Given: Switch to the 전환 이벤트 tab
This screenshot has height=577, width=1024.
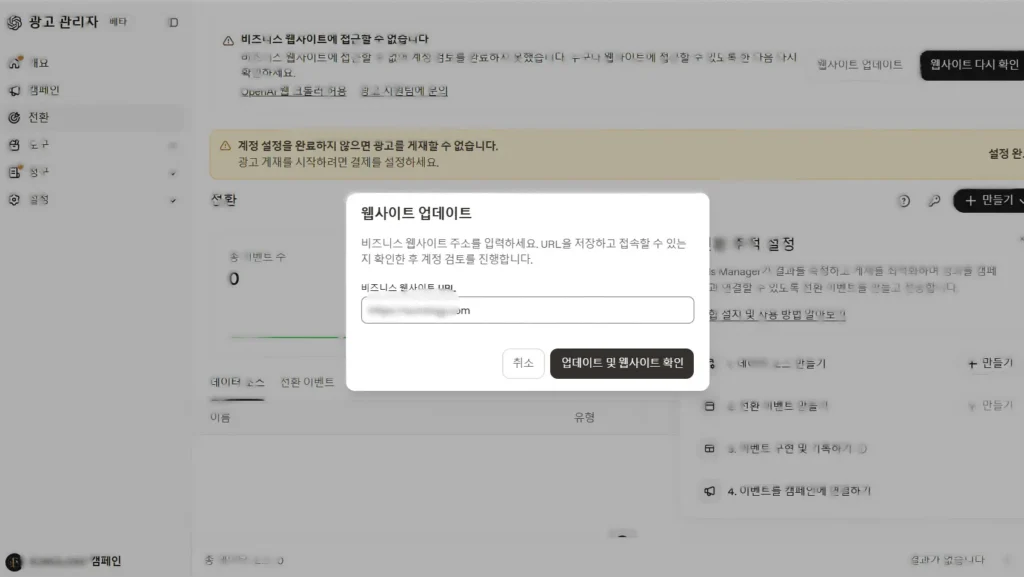Looking at the screenshot, I should click(307, 382).
